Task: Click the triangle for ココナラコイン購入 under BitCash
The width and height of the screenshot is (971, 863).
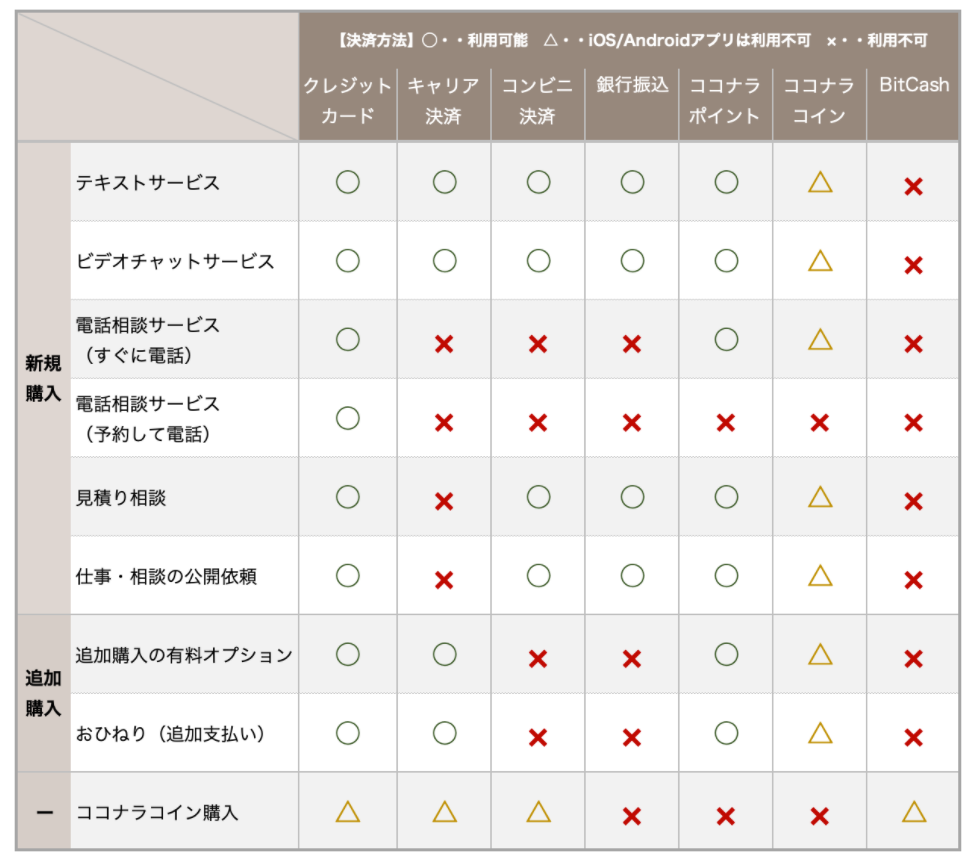Action: tap(914, 812)
